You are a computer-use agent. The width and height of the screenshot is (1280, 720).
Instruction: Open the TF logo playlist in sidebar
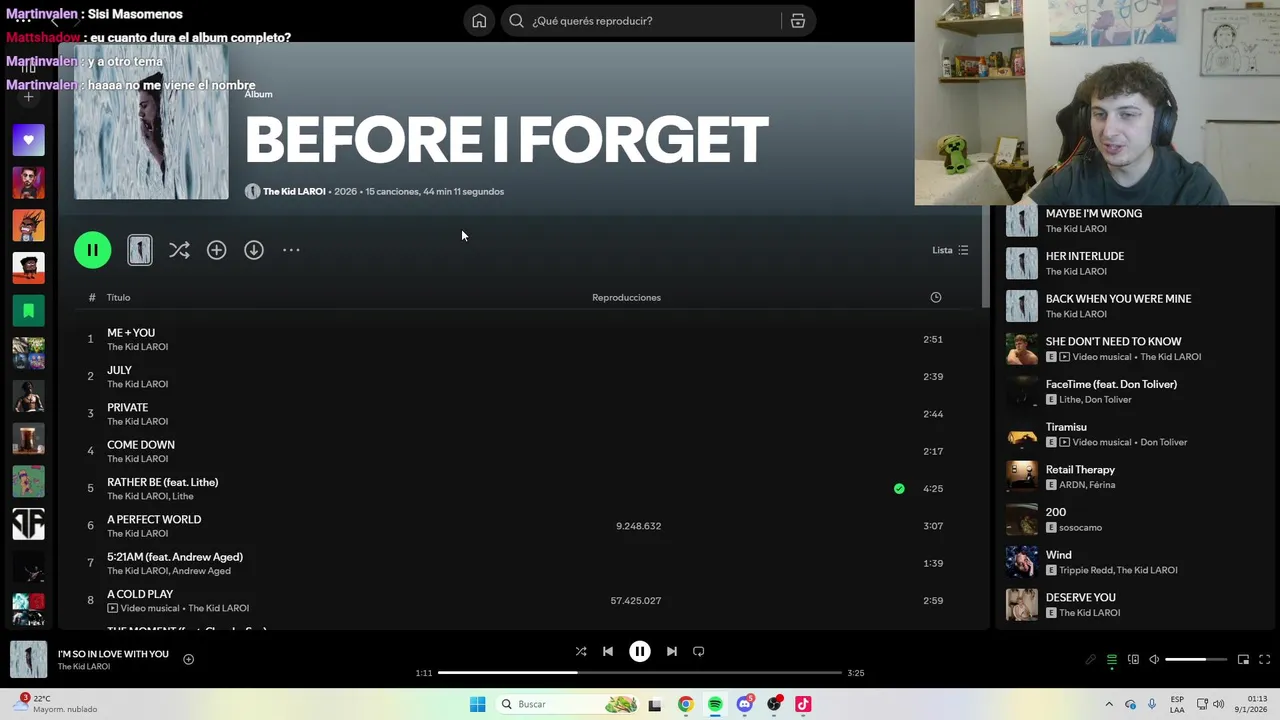click(28, 524)
